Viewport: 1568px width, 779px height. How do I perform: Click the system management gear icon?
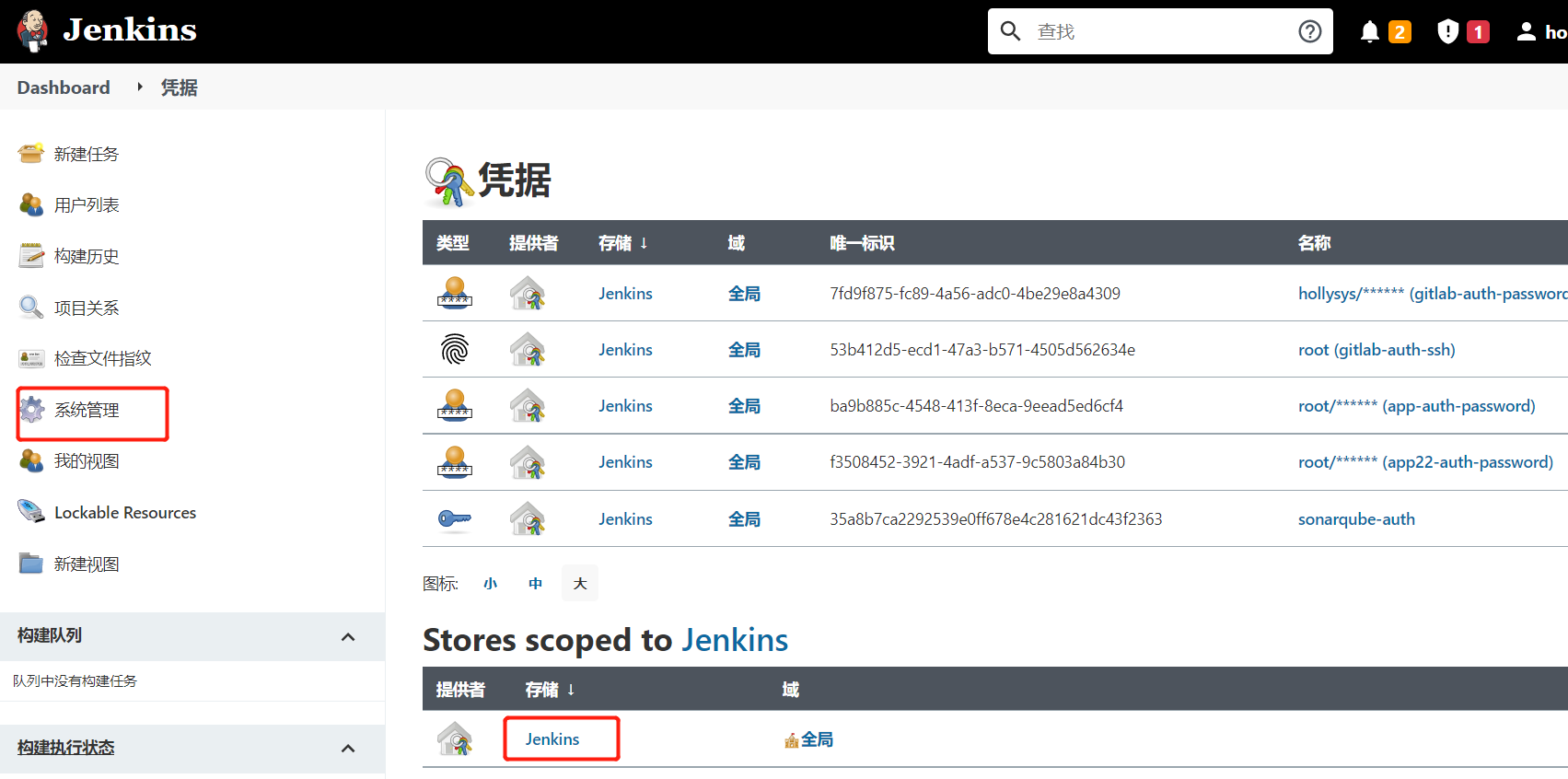(x=31, y=409)
